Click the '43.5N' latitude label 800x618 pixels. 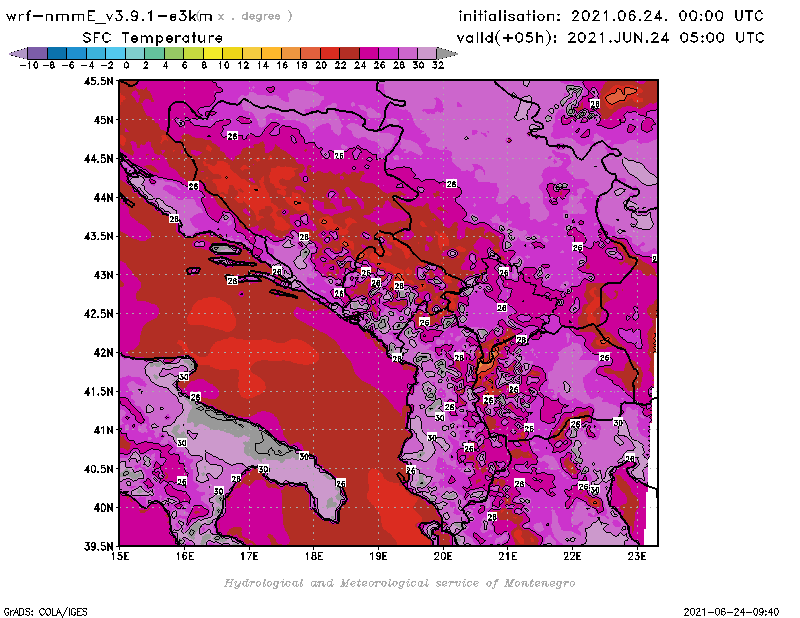coord(98,236)
